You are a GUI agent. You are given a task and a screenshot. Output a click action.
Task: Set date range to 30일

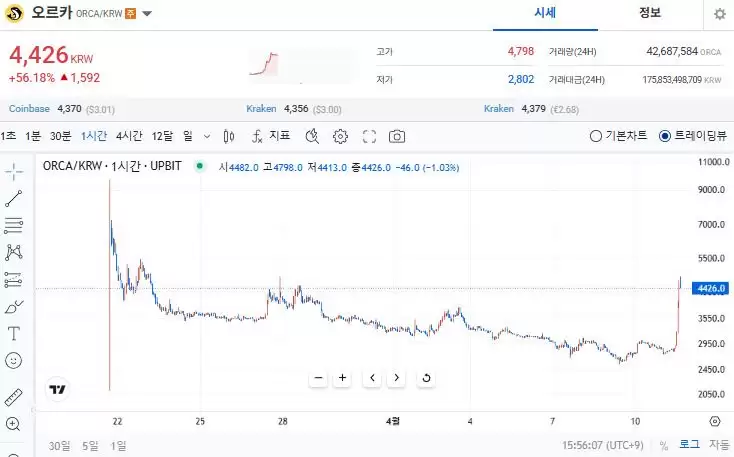59,445
